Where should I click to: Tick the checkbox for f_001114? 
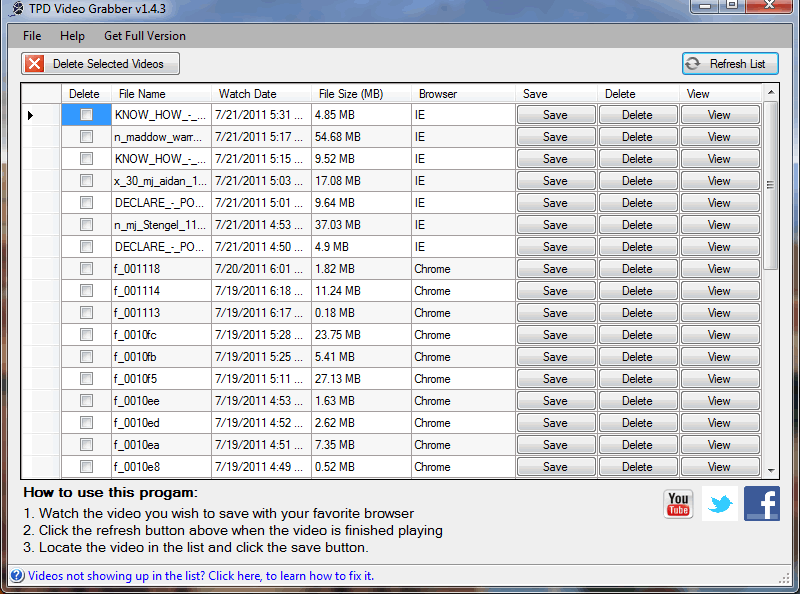click(86, 291)
